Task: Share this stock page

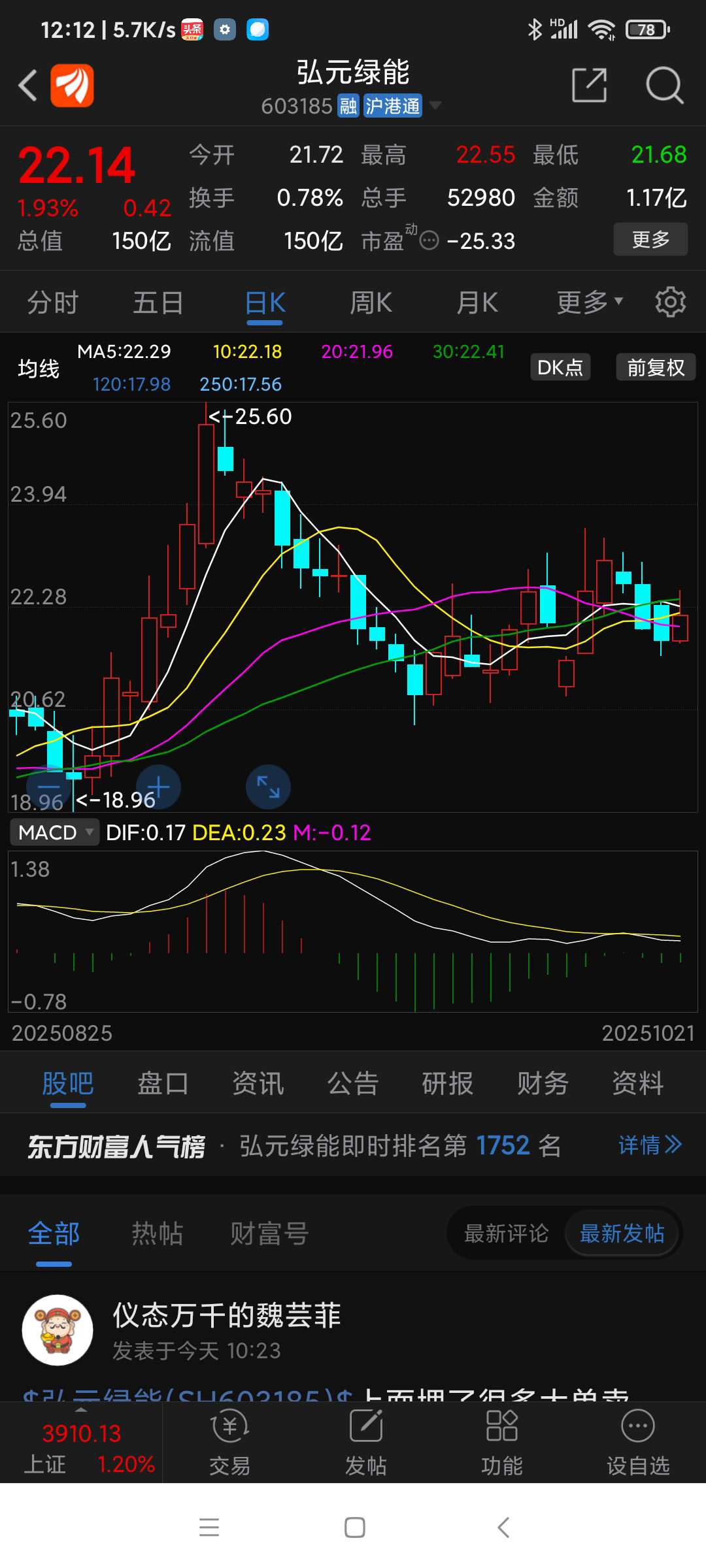Action: point(589,85)
